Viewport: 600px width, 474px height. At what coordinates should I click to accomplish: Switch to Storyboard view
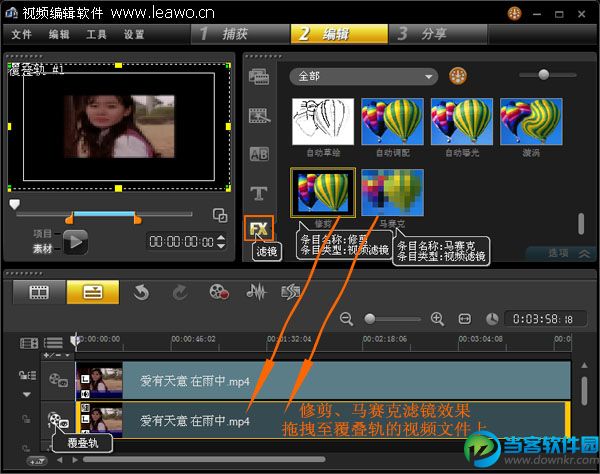39,292
